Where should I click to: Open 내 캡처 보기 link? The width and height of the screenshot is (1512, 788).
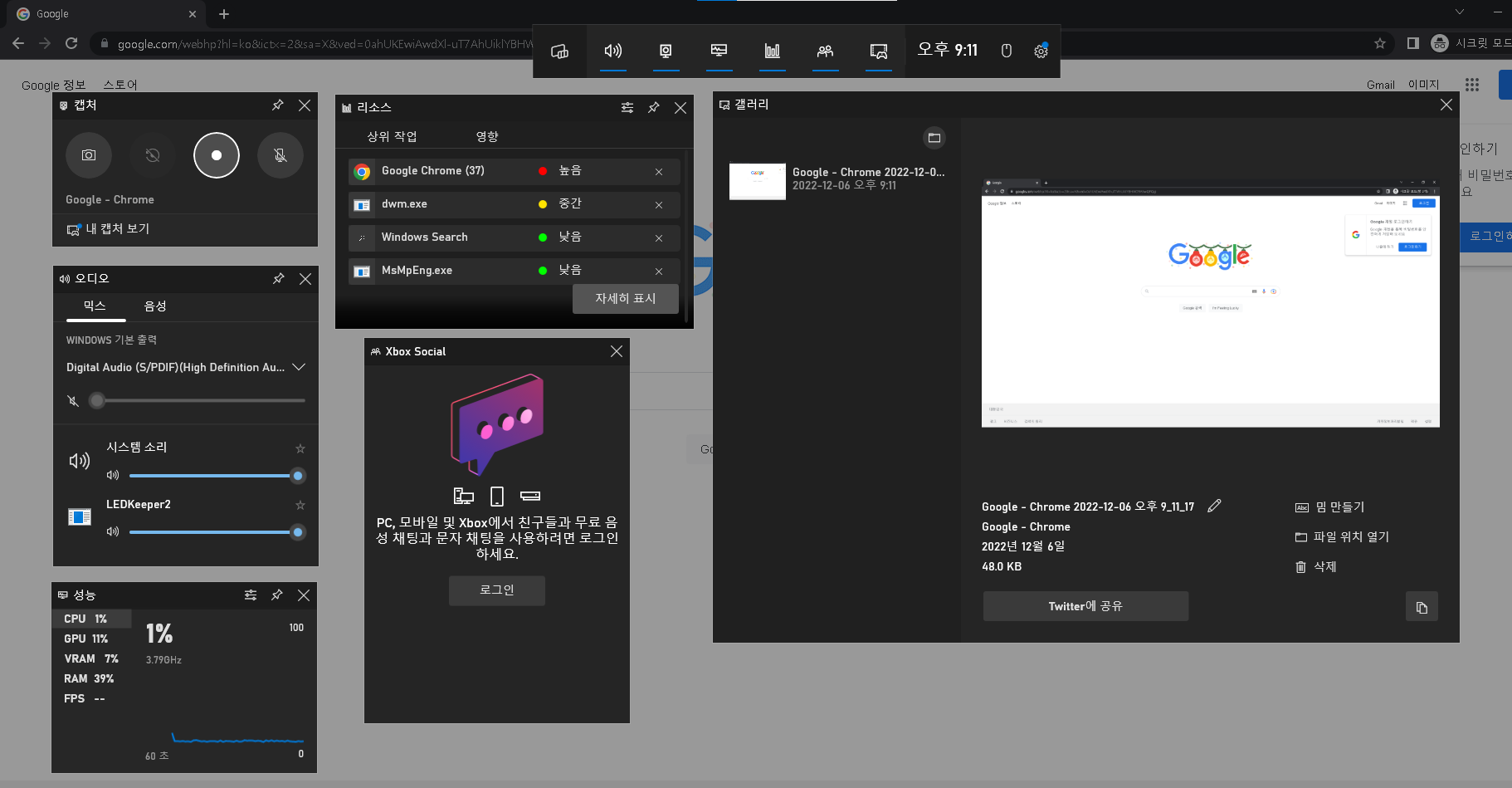click(x=109, y=228)
